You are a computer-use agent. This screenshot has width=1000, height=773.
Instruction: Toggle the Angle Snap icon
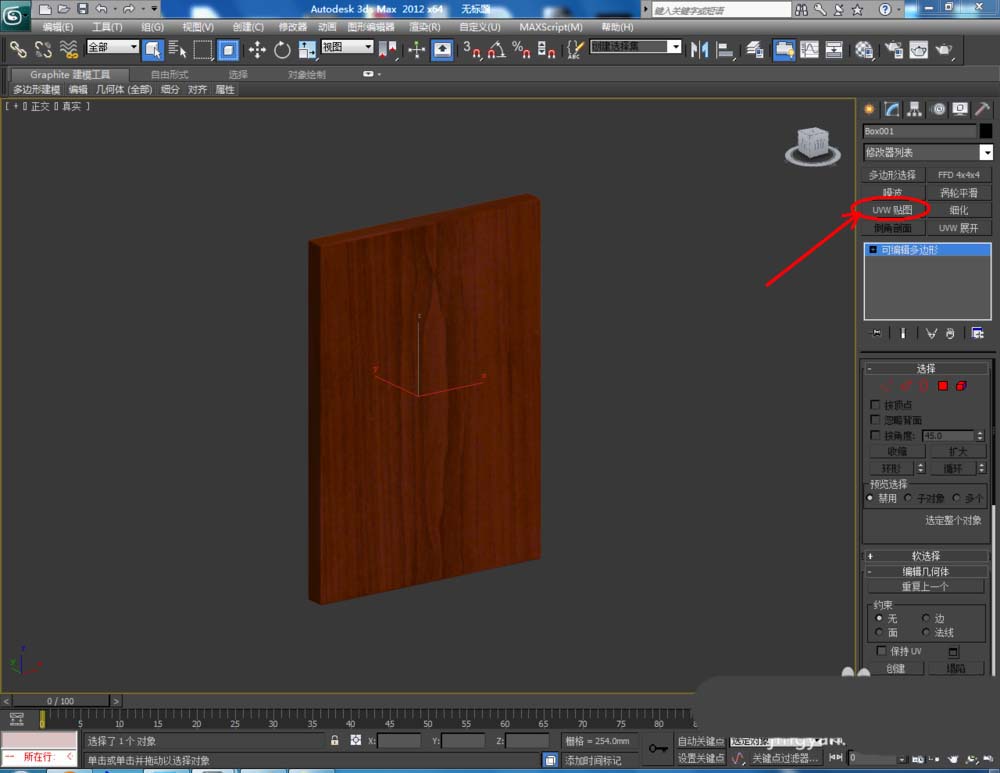click(496, 49)
